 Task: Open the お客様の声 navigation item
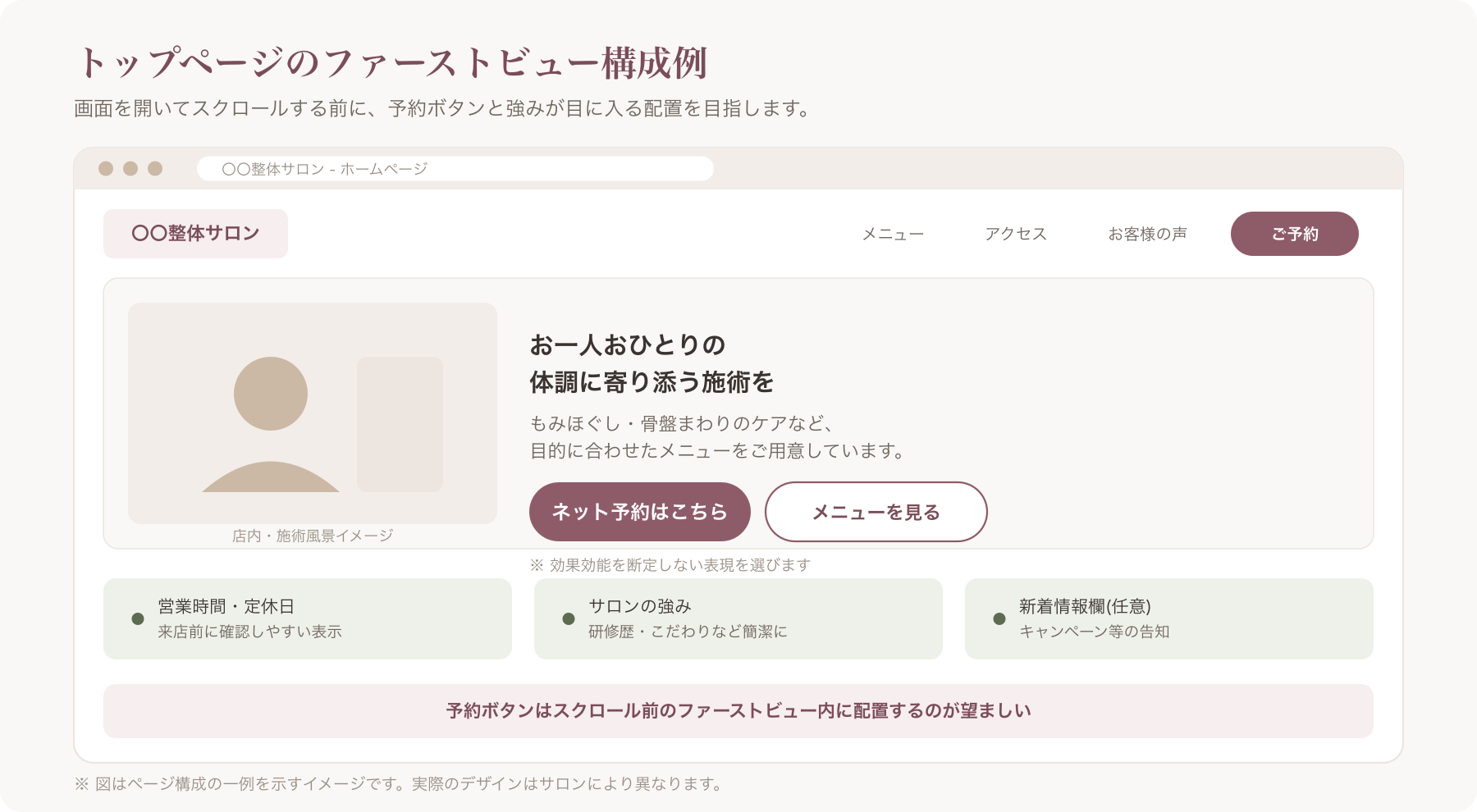tap(1147, 235)
